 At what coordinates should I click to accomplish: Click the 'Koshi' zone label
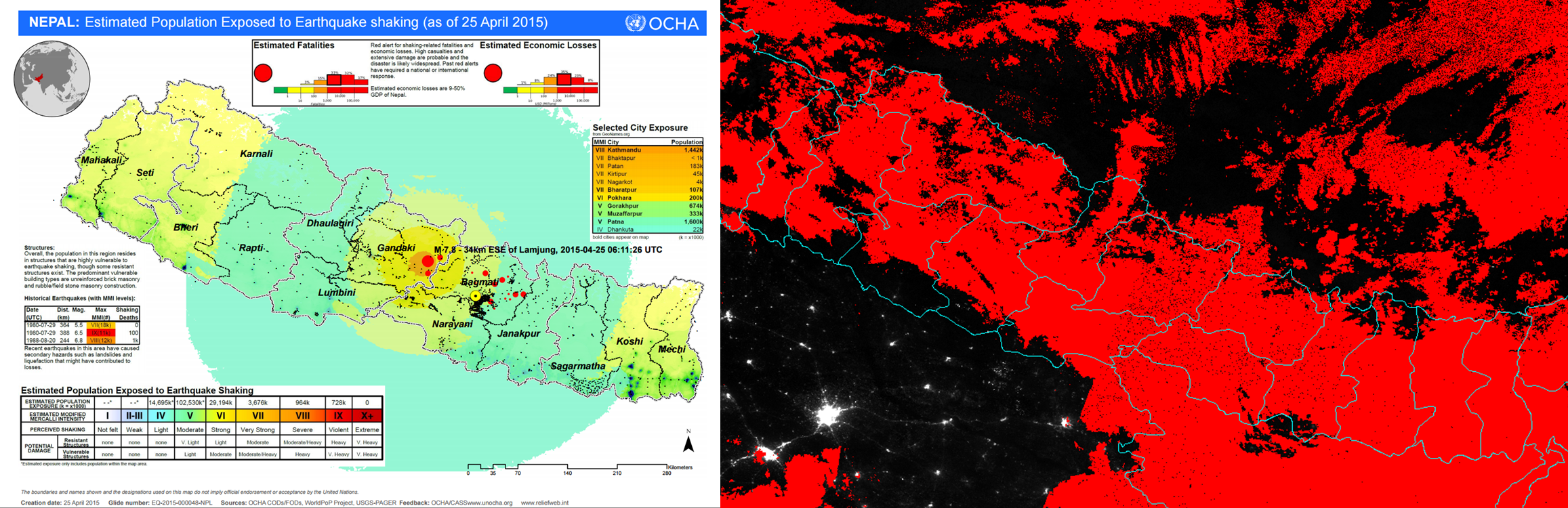coord(630,341)
